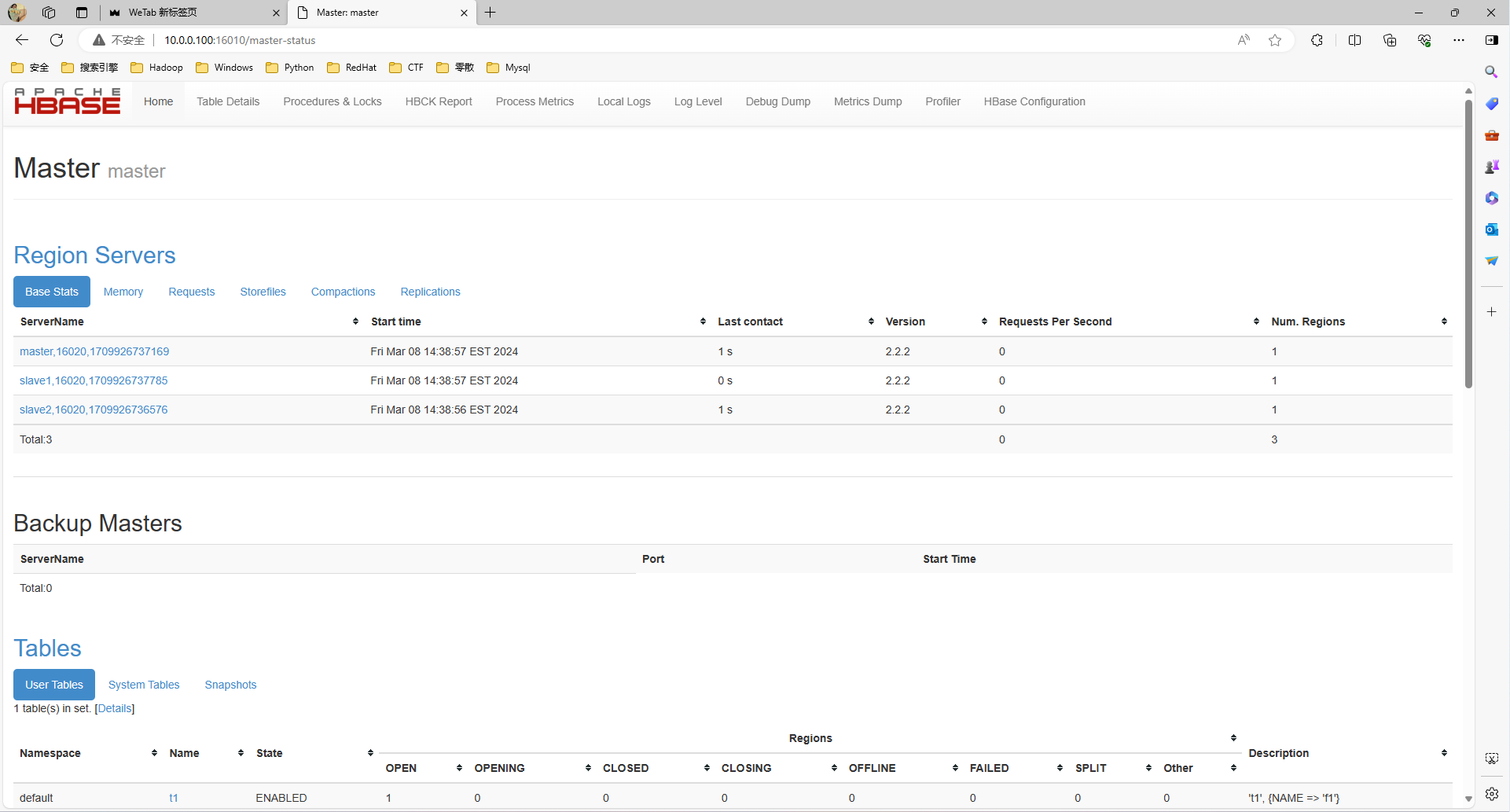Sort by Num. Regions column arrows
Screen dimensions: 1510x812
[1444, 321]
